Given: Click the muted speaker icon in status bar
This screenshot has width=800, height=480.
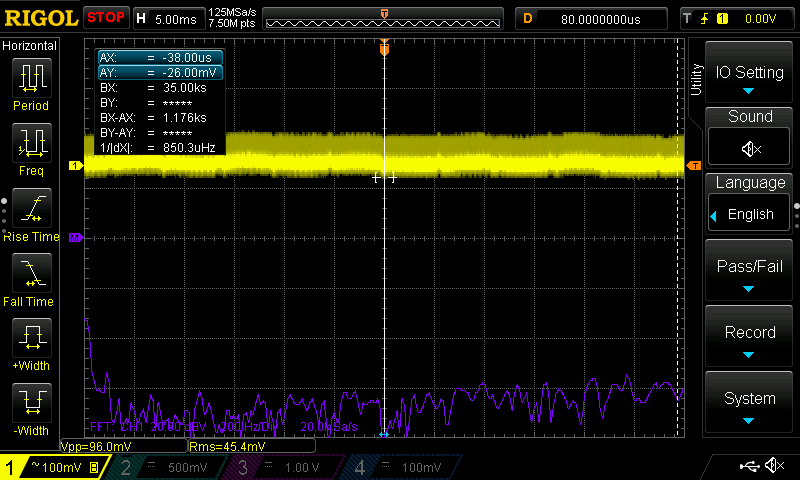Looking at the screenshot, I should coord(774,466).
